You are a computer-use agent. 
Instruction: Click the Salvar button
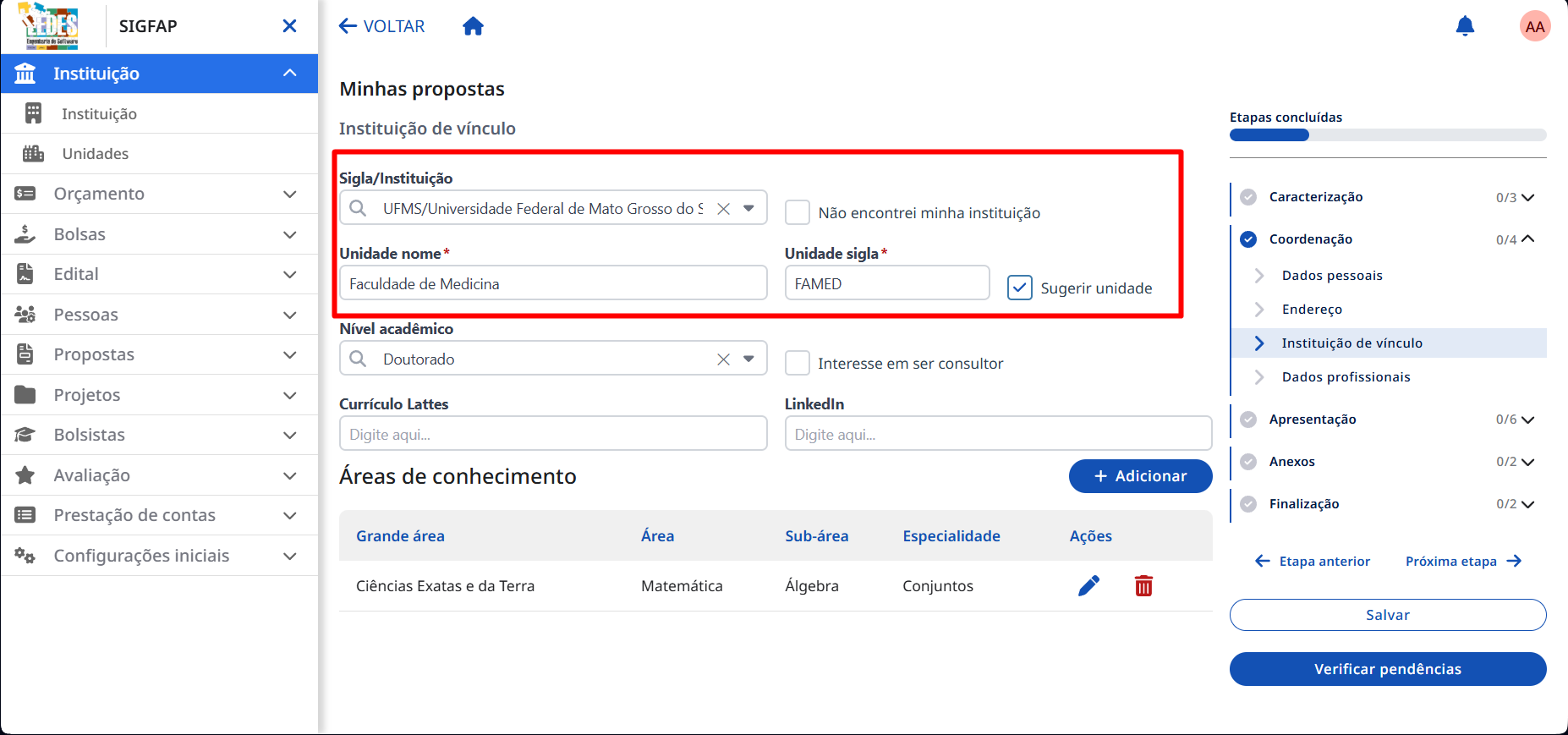pyautogui.click(x=1388, y=615)
